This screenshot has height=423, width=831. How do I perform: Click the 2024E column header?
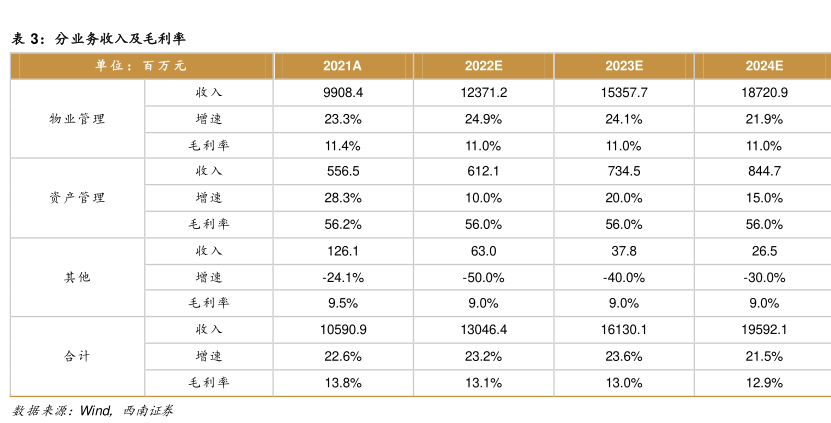coord(764,66)
